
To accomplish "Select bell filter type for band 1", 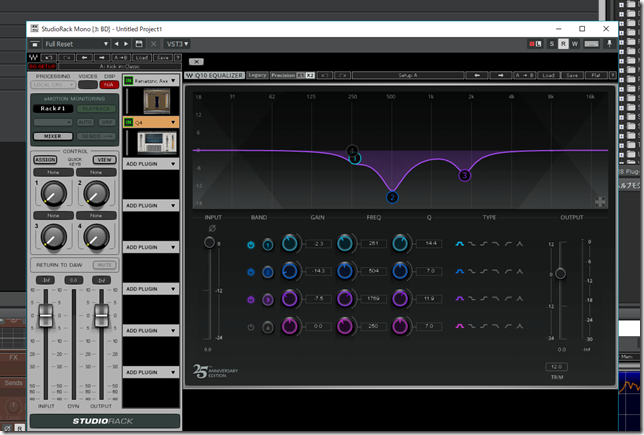I will pos(461,244).
